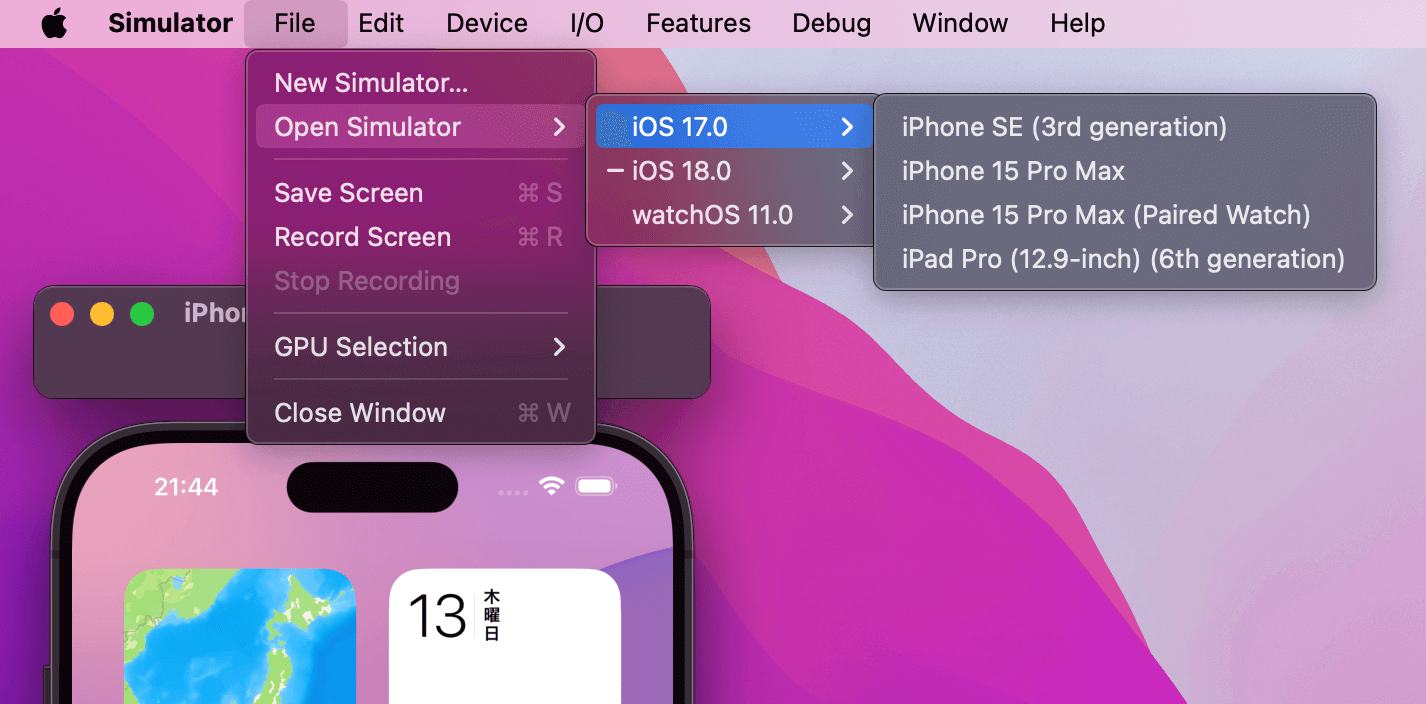Choose Close Window menu item

point(420,413)
